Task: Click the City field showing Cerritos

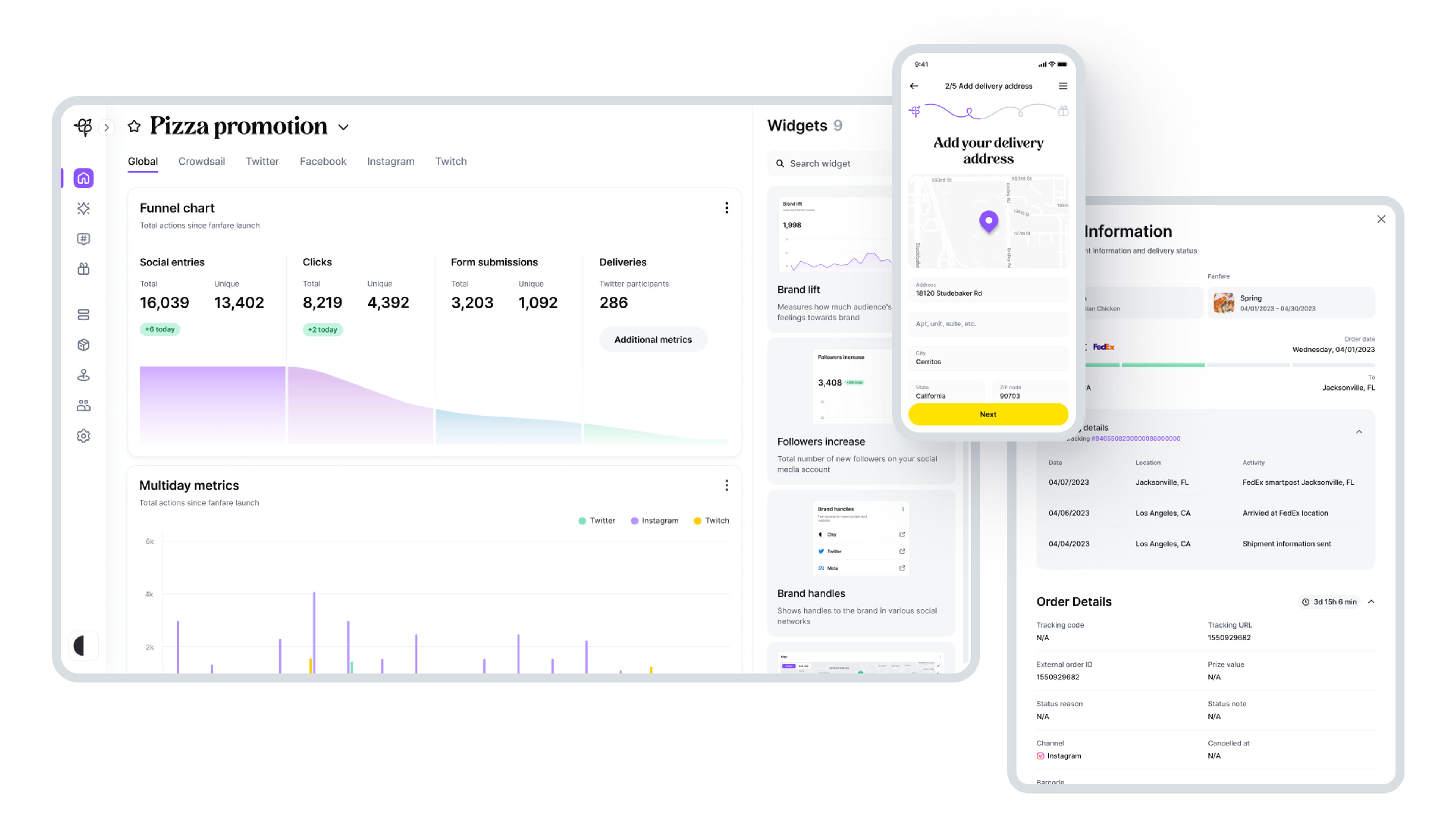Action: point(988,358)
